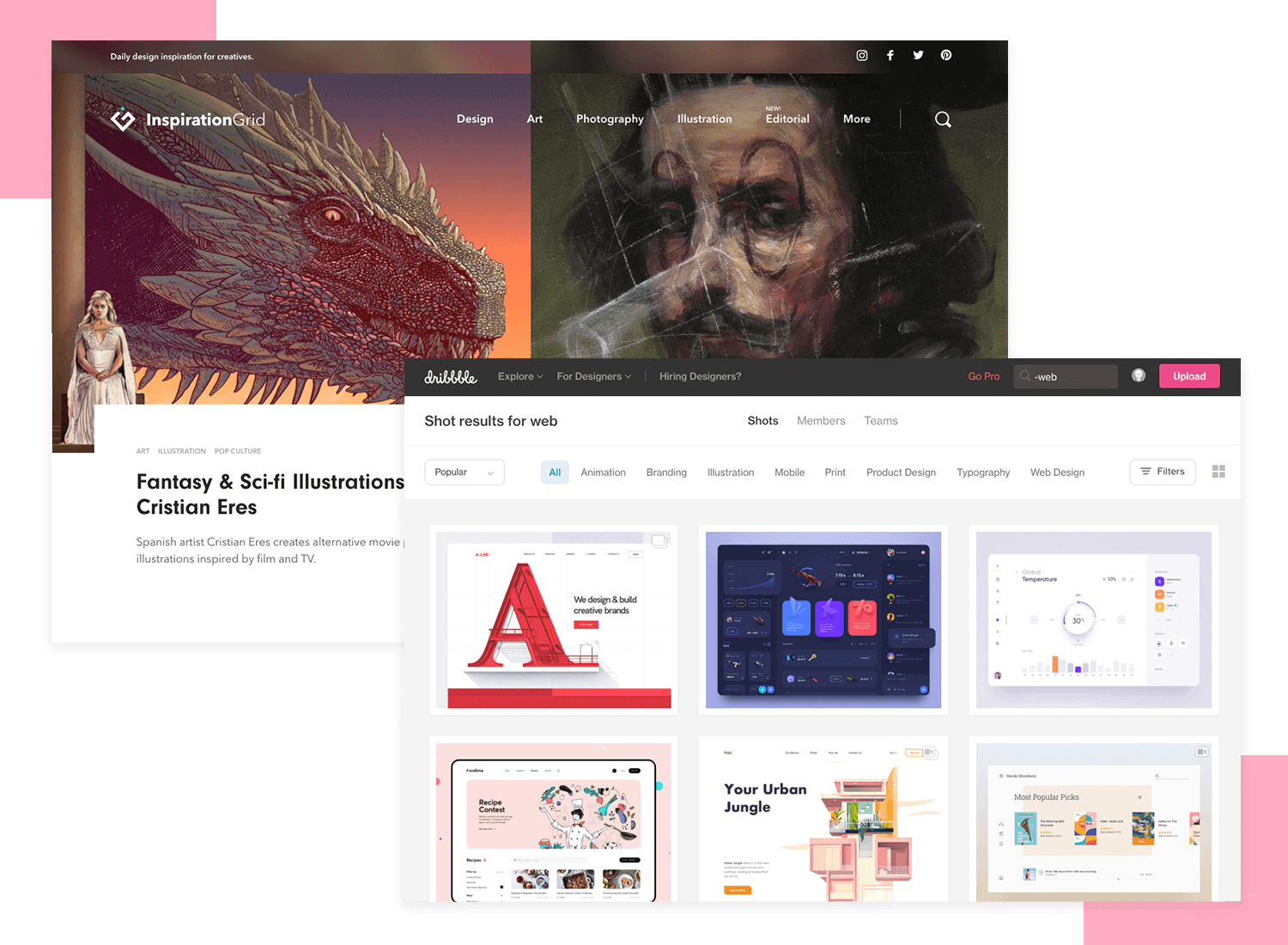The width and height of the screenshot is (1288, 945).
Task: Click the InspirationGrid search magnifier icon
Action: [943, 119]
